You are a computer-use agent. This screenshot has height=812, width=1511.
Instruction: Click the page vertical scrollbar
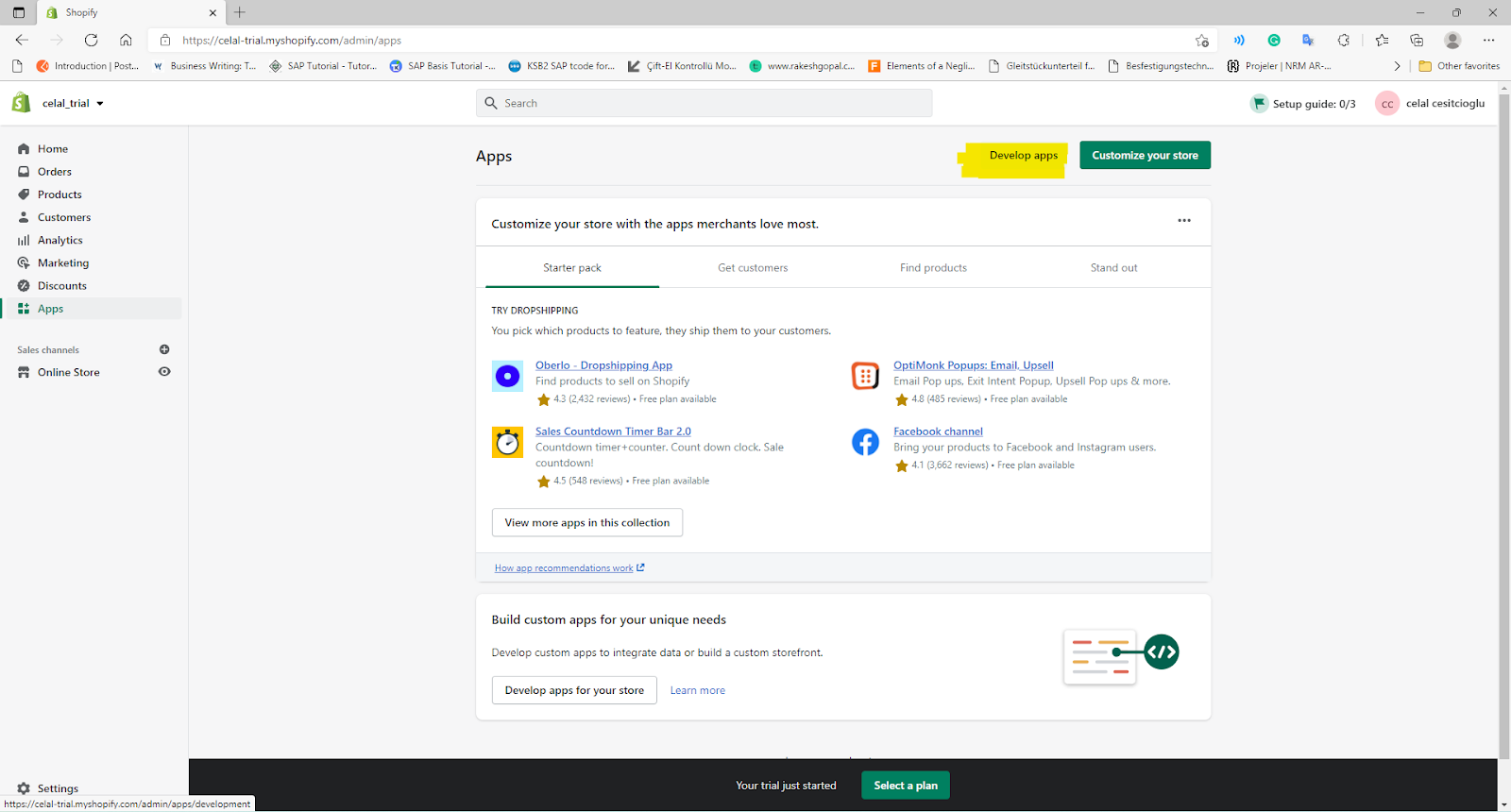click(1503, 425)
